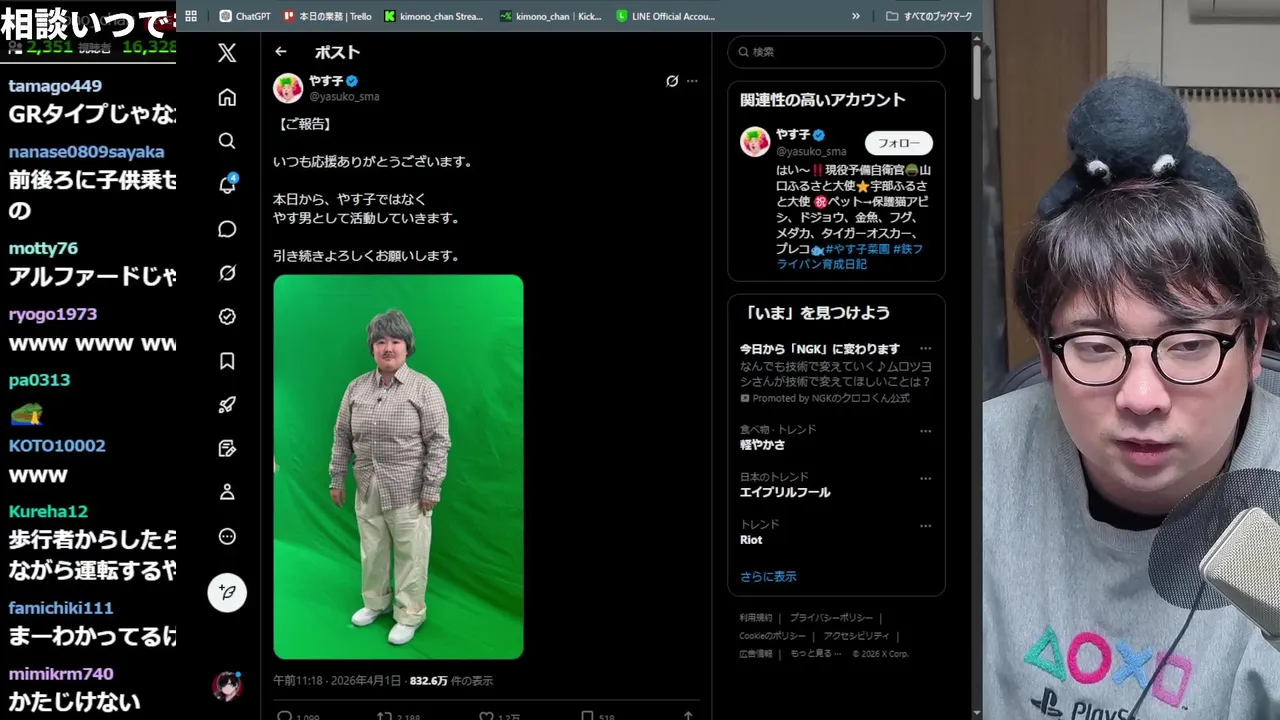Open the 今日から「NGK」に変わります promoted item
Screen dimensions: 1280x720
click(x=820, y=349)
